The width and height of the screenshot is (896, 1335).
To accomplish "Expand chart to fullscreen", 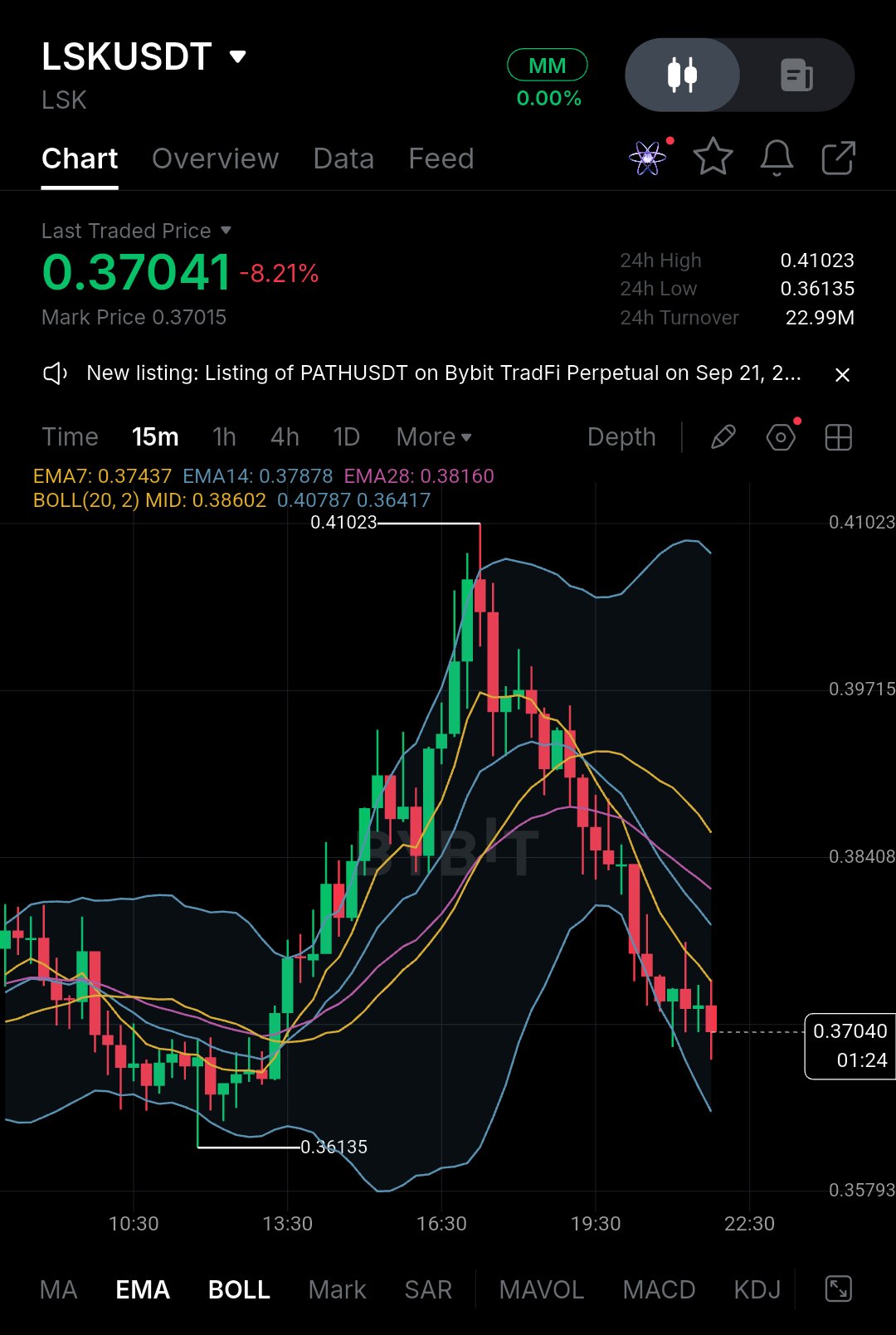I will [839, 1289].
